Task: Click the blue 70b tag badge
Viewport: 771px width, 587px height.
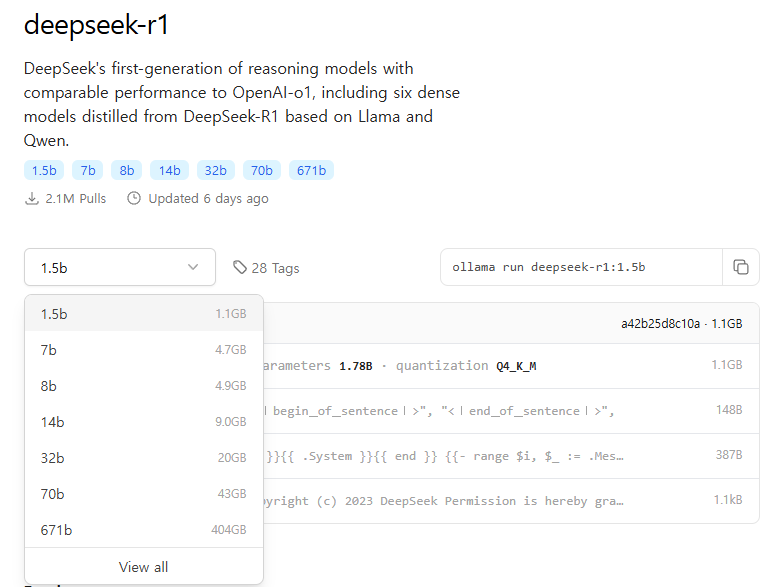Action: (262, 171)
